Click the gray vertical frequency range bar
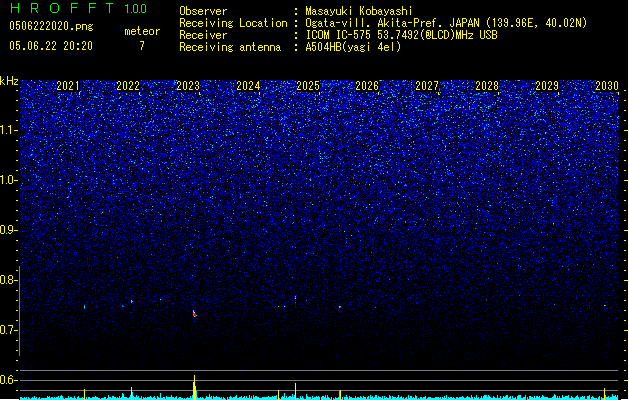The height and width of the screenshot is (400, 629). pos(19,310)
